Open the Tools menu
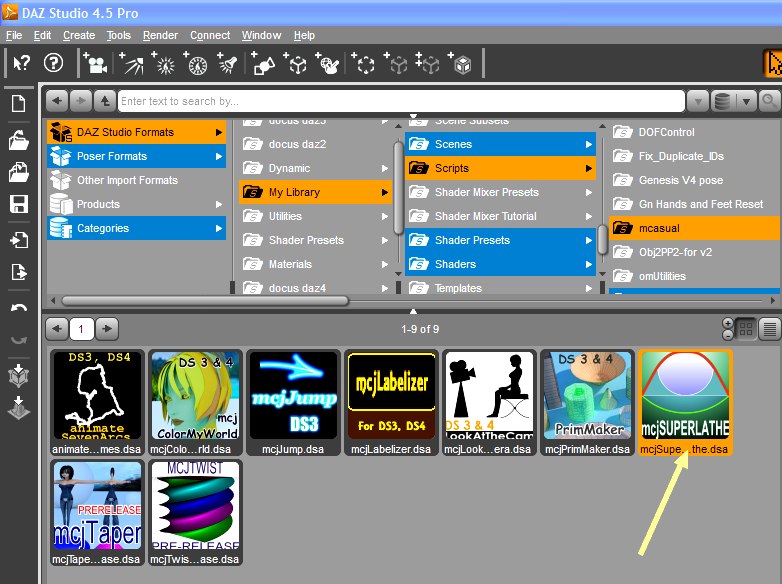Image resolution: width=782 pixels, height=584 pixels. click(x=119, y=35)
